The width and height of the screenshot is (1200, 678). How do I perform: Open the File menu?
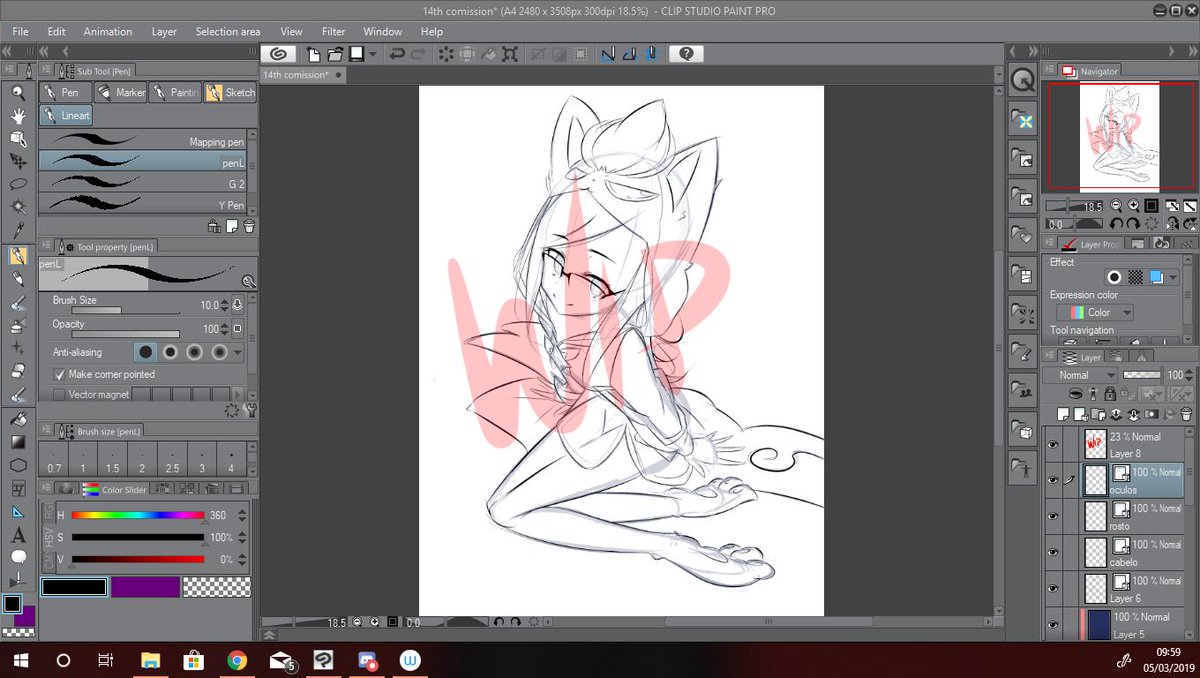[20, 32]
